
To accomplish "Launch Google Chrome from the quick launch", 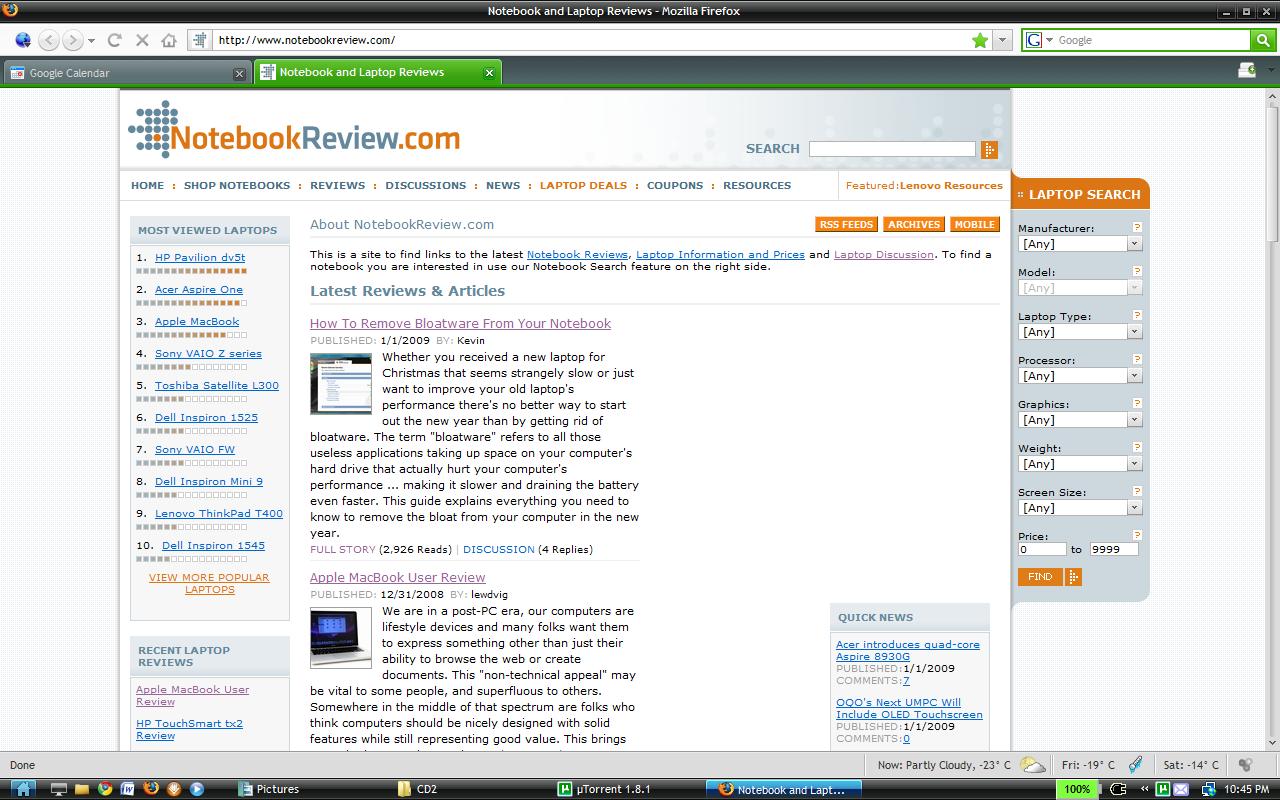I will [x=105, y=789].
